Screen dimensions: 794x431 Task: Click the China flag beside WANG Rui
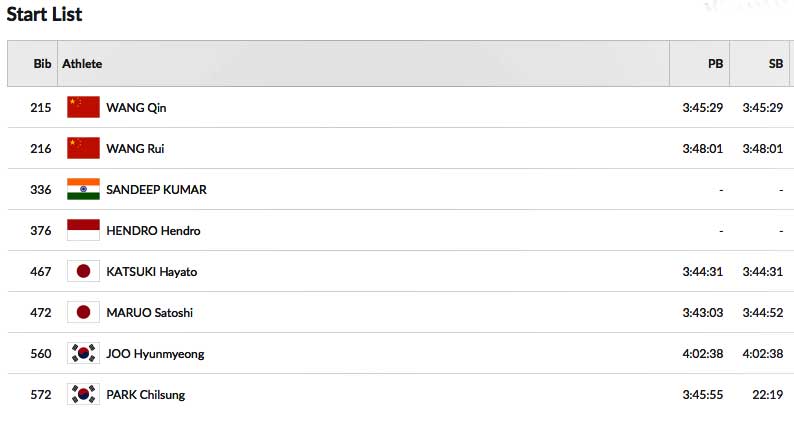click(83, 148)
